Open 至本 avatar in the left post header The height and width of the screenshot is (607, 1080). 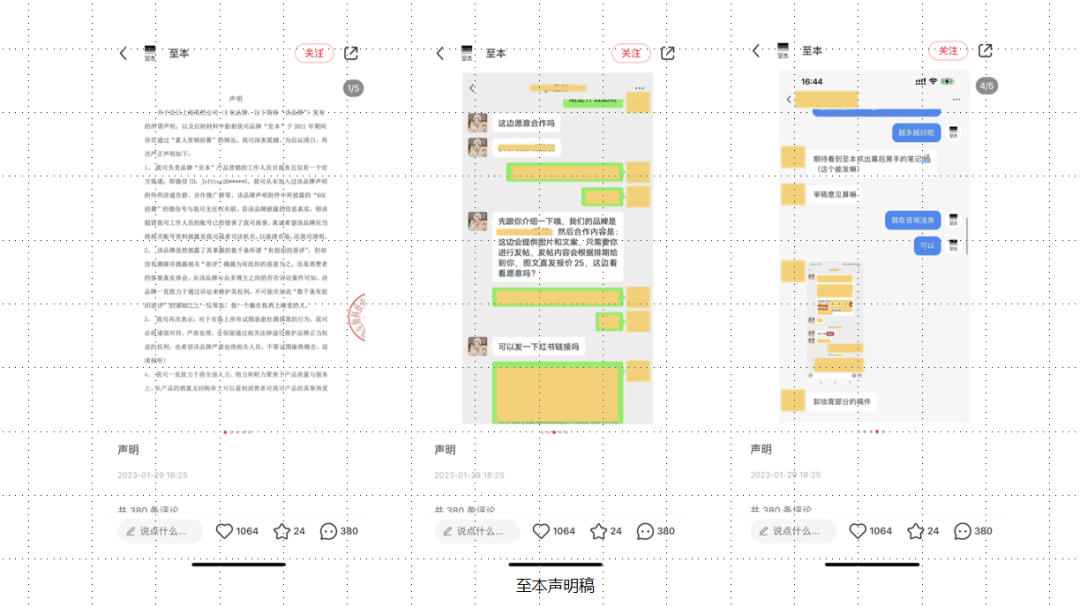click(x=150, y=53)
